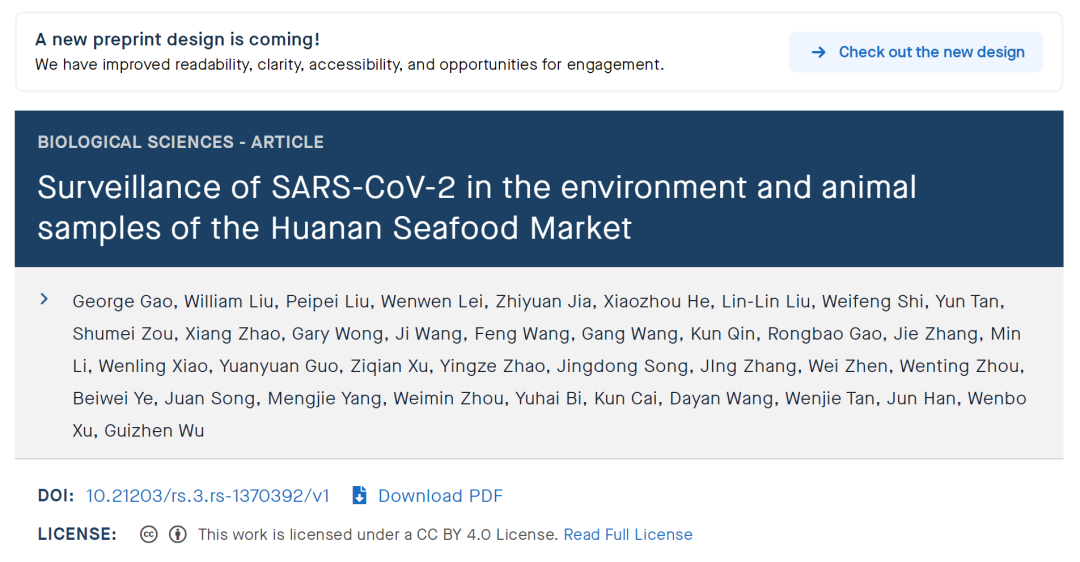The image size is (1080, 562).
Task: Click the Biological Sciences - Article label
Action: (180, 142)
